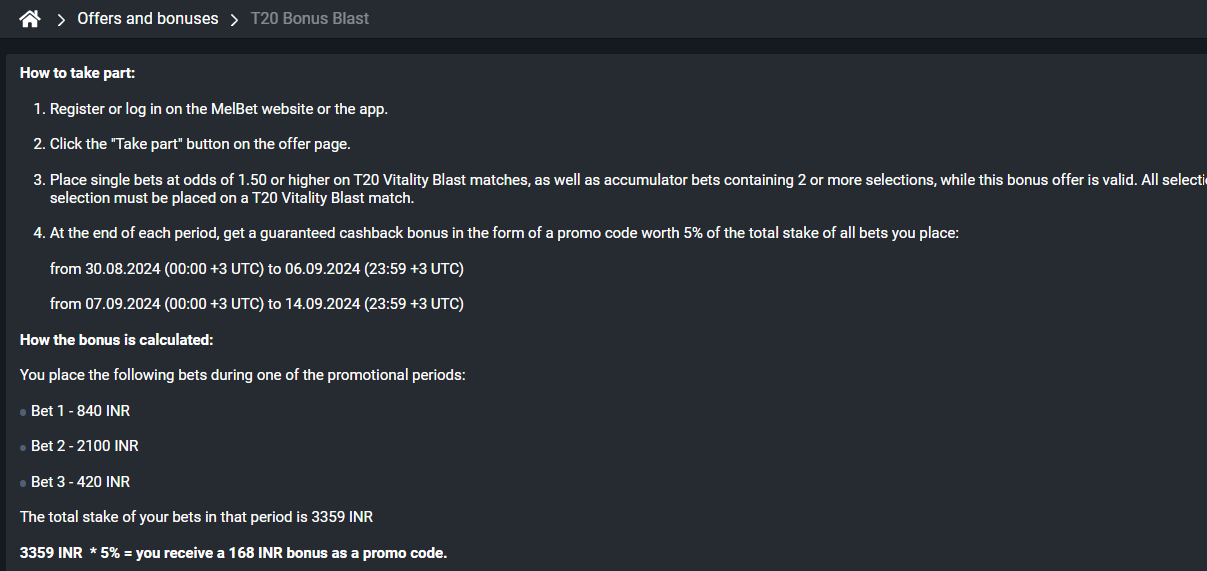Click the bold 168 INR bonus result line
Screen dimensions: 1207x571
(x=234, y=553)
